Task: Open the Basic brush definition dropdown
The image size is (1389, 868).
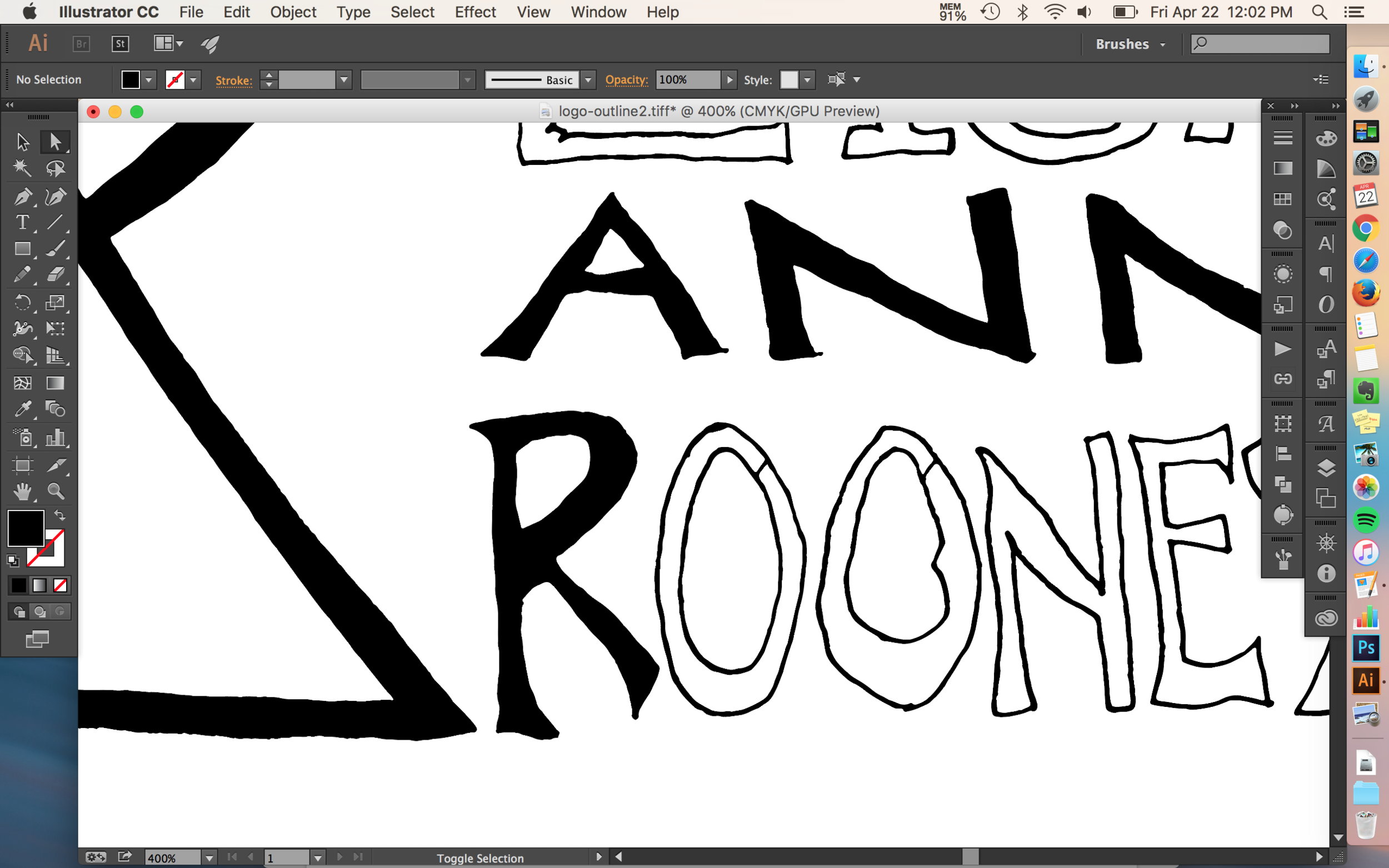Action: [588, 80]
